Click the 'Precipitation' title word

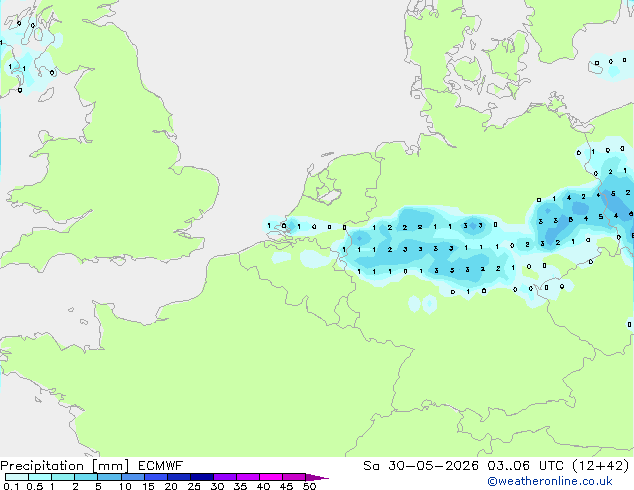pyautogui.click(x=42, y=466)
